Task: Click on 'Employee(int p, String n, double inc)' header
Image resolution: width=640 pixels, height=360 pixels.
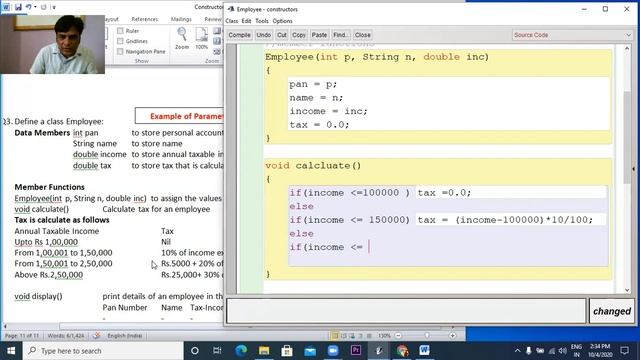Action: [377, 57]
